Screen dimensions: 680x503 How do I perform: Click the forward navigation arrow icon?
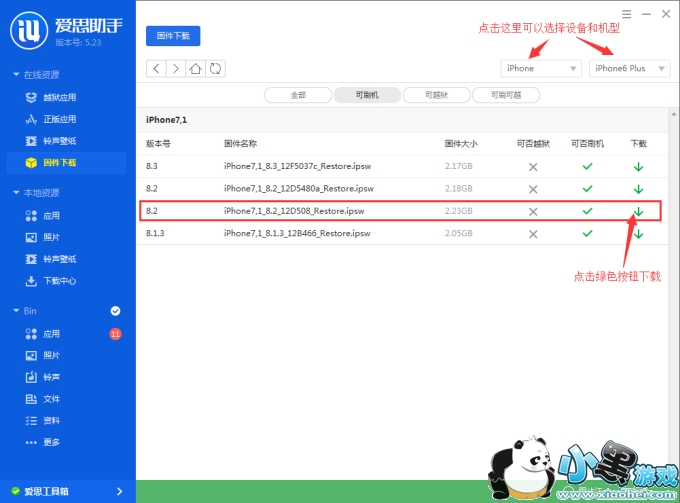(x=175, y=68)
